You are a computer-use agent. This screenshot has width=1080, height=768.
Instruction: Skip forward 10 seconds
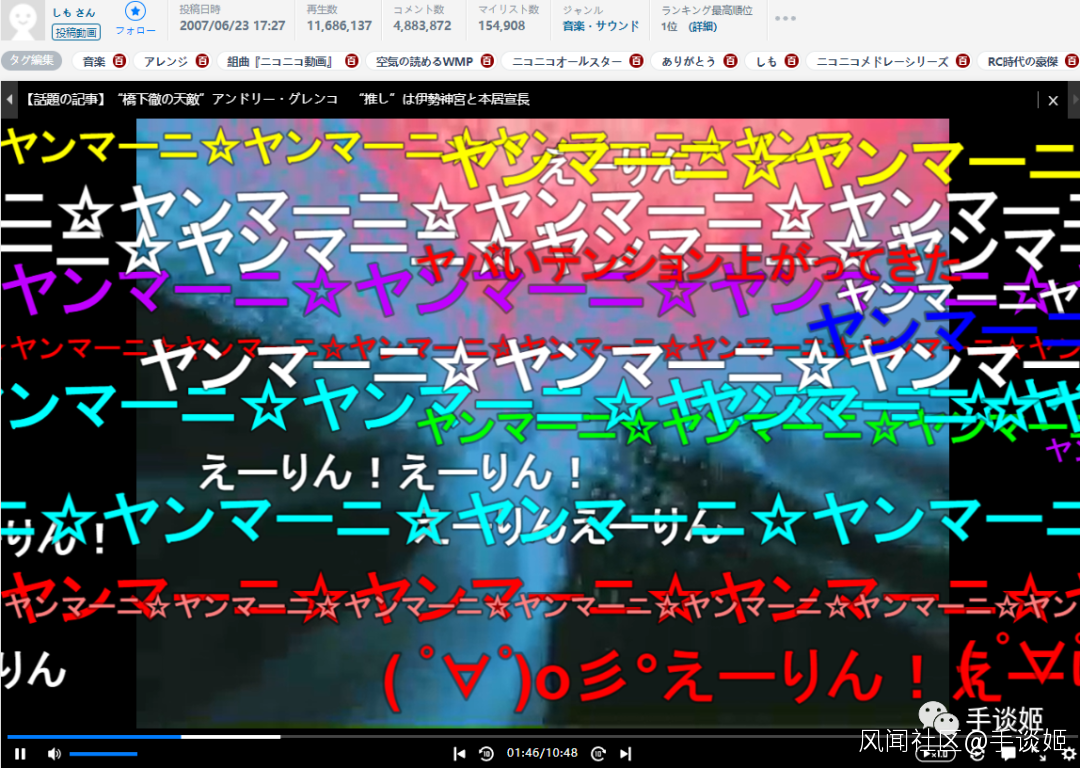click(x=598, y=753)
